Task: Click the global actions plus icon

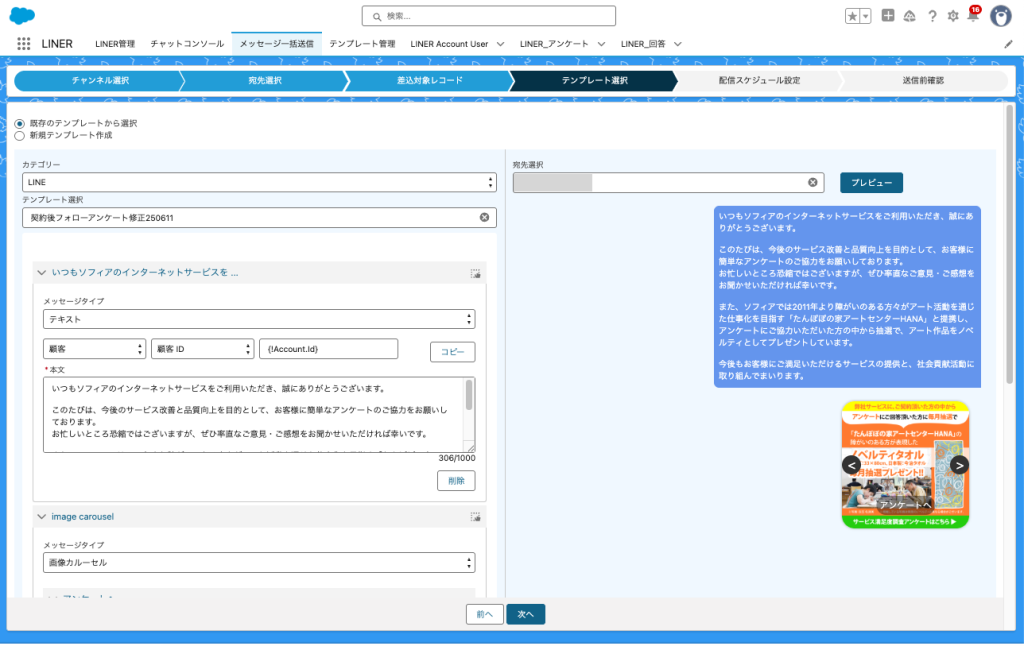Action: pos(888,16)
